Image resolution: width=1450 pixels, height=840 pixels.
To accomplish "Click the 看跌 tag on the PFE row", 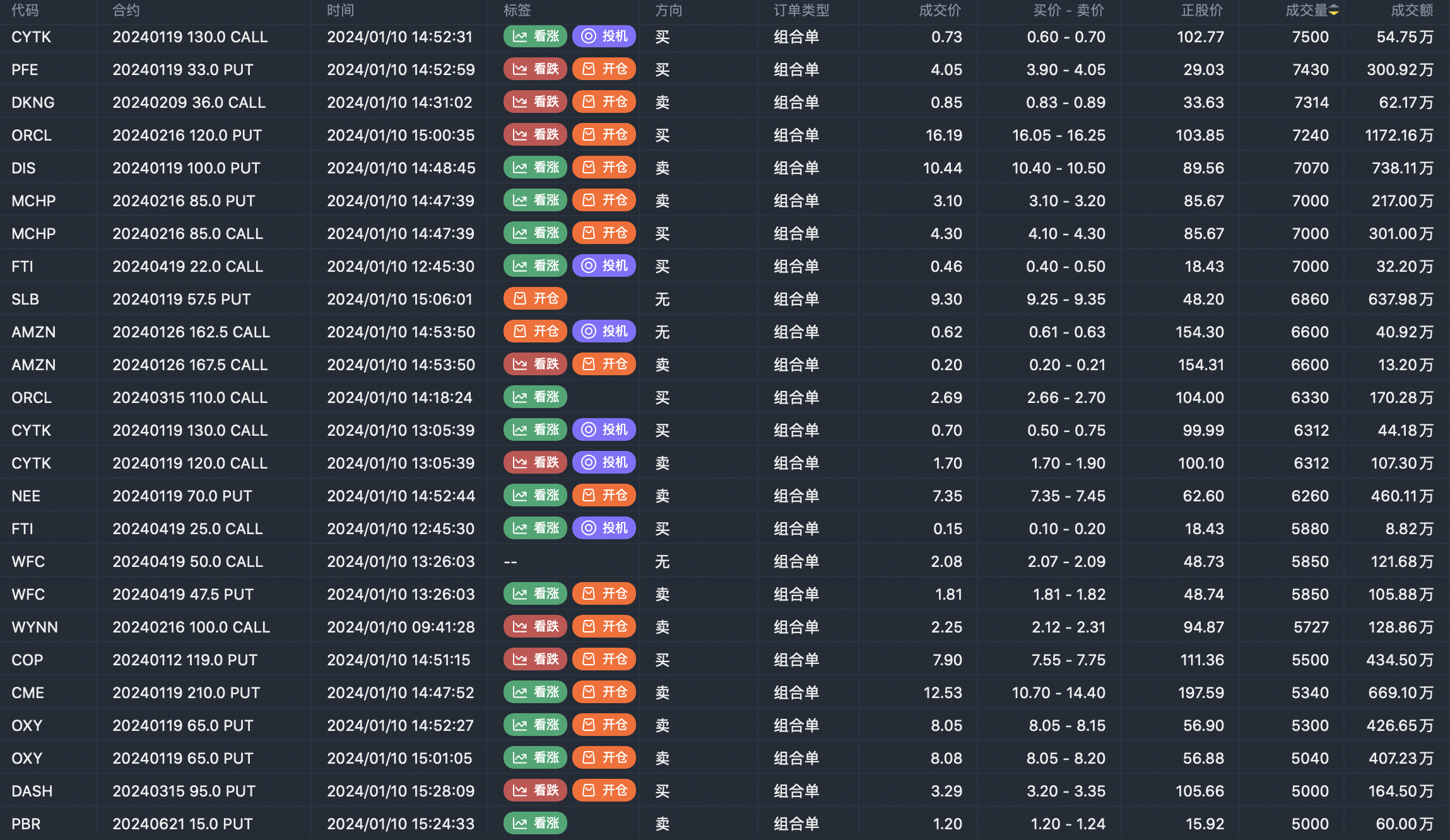I will [x=535, y=69].
